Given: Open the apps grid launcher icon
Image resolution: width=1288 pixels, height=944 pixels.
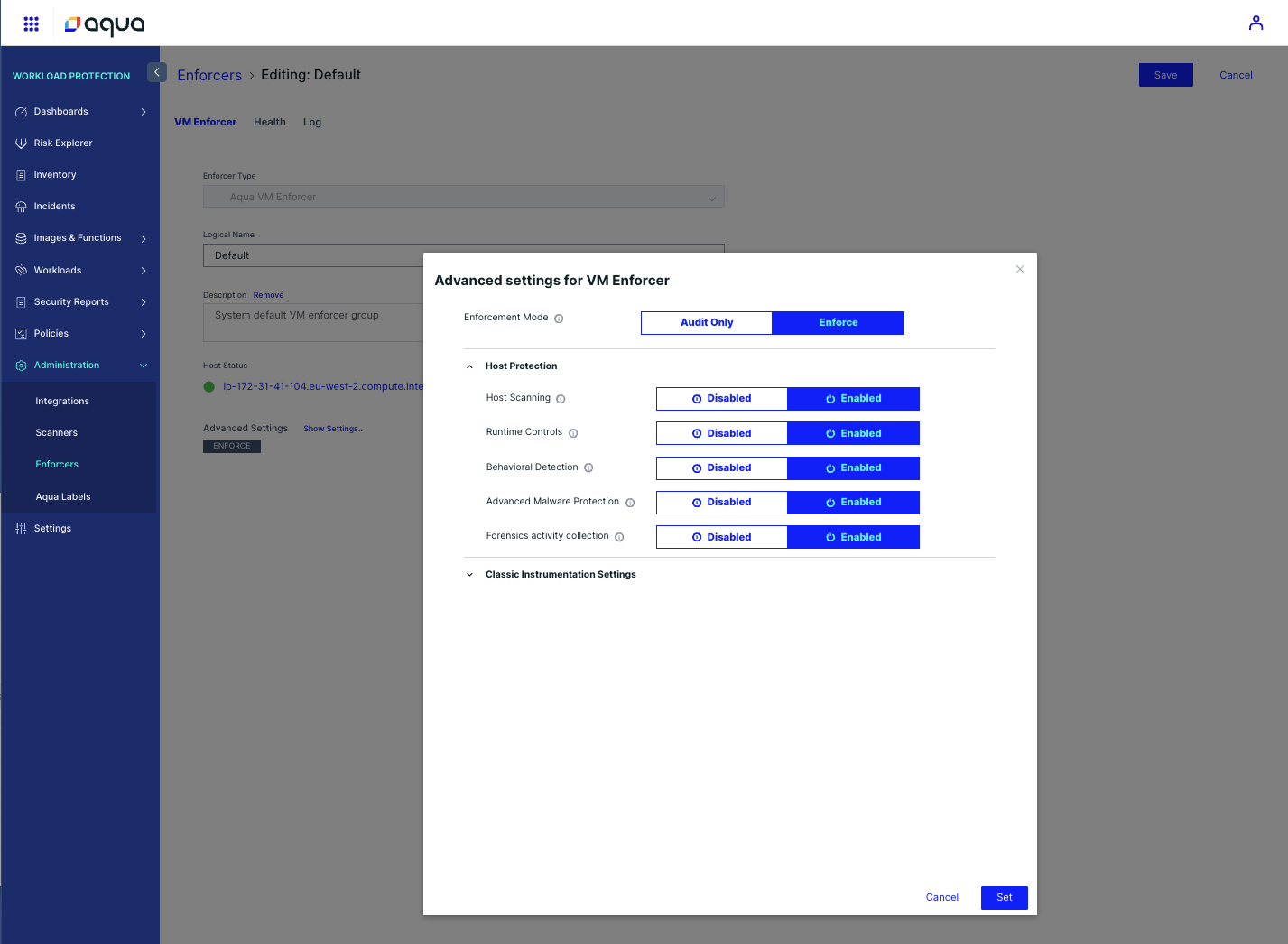Looking at the screenshot, I should tap(31, 23).
